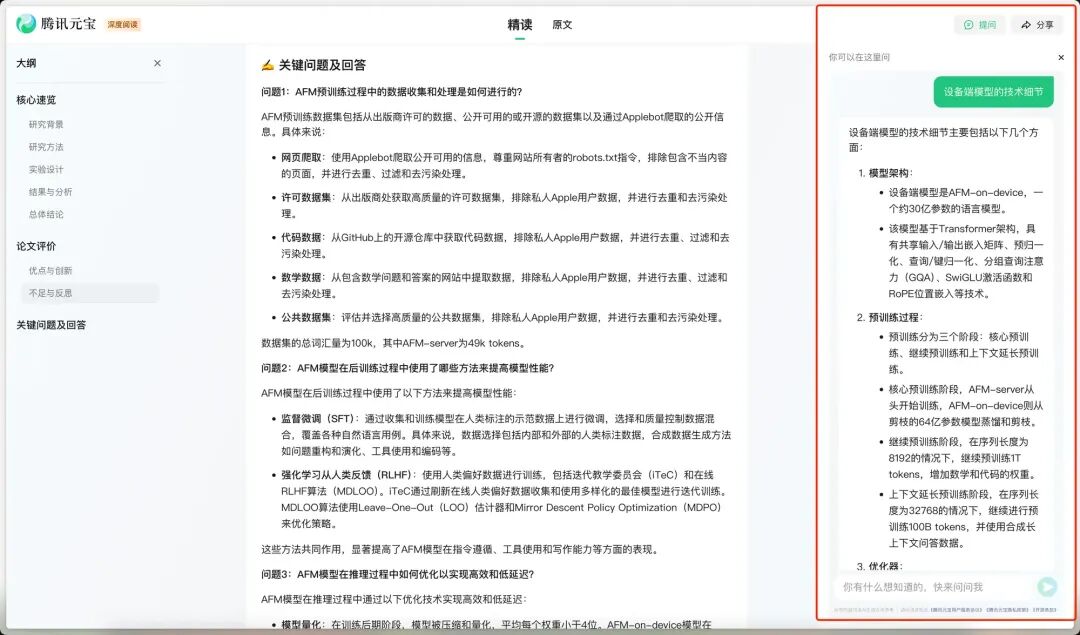Click the Tencent Yuanbao logo
1080x635 pixels.
click(x=56, y=24)
